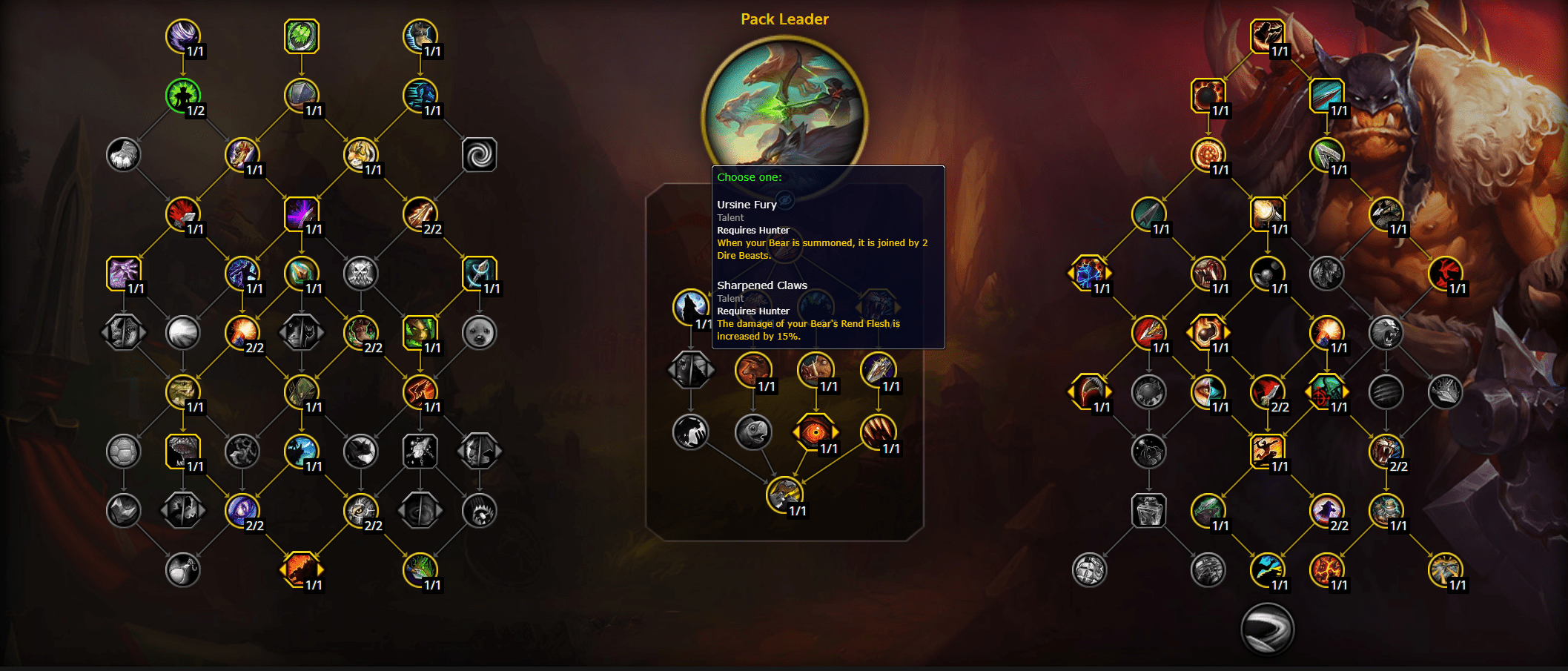The width and height of the screenshot is (1568, 671).
Task: Click the grey skull talent node
Action: point(361,274)
